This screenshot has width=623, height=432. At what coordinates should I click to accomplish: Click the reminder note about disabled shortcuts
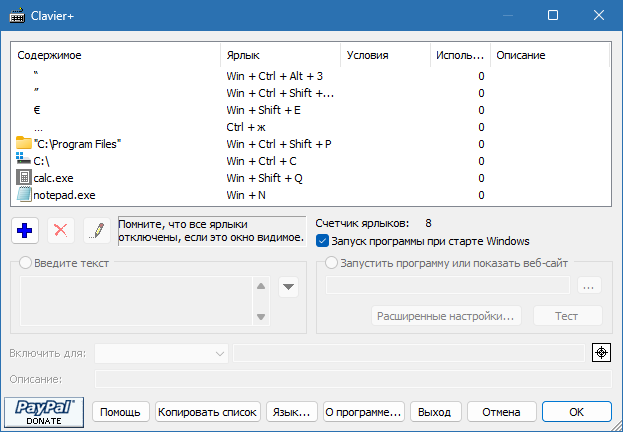tap(212, 231)
